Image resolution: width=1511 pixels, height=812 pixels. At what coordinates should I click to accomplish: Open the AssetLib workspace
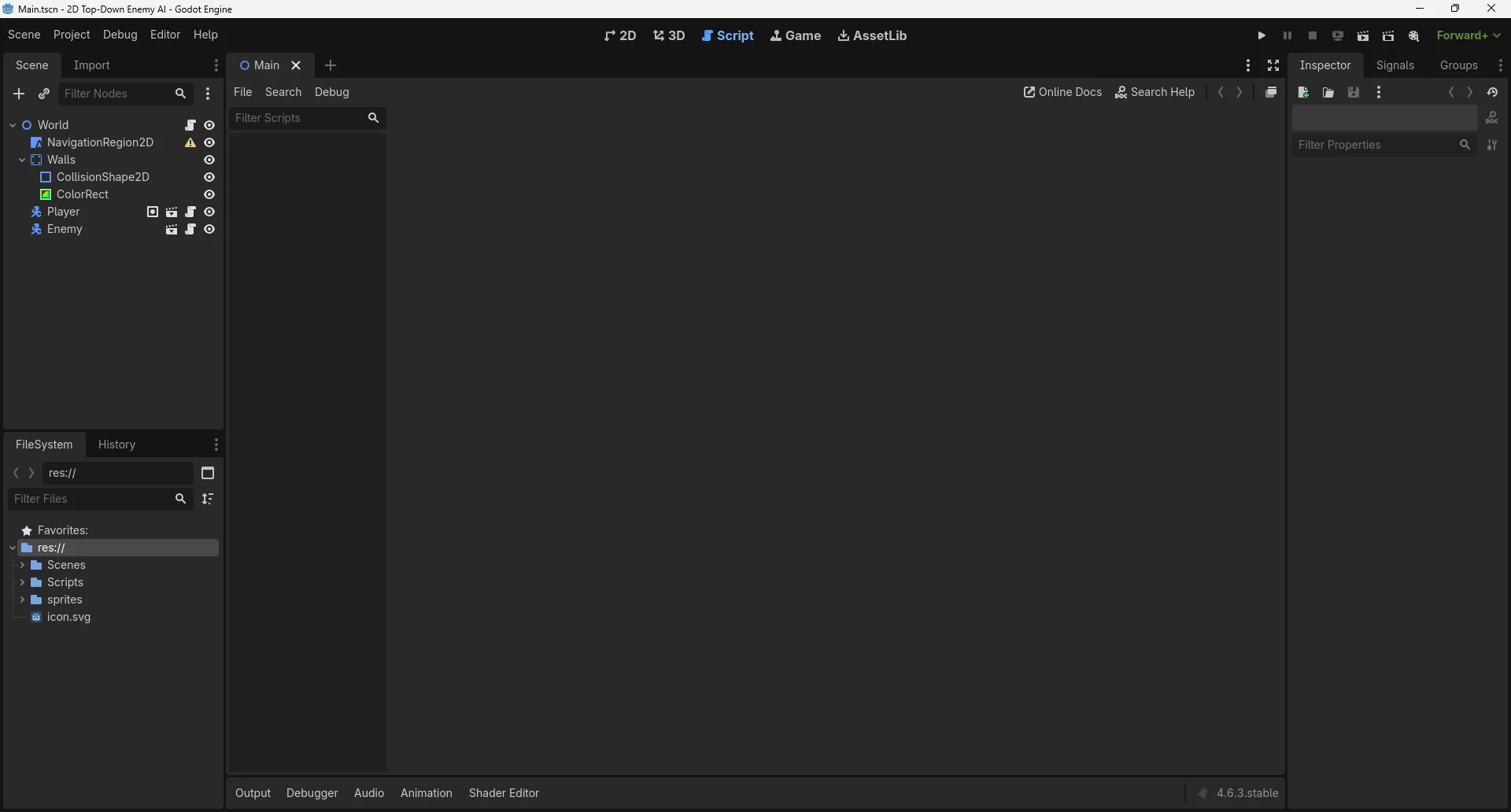coord(872,35)
